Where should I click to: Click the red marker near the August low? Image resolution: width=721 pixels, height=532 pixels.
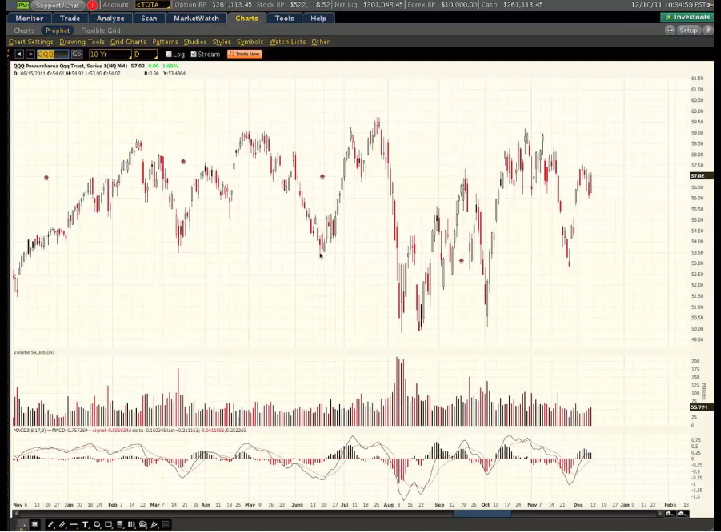461,261
